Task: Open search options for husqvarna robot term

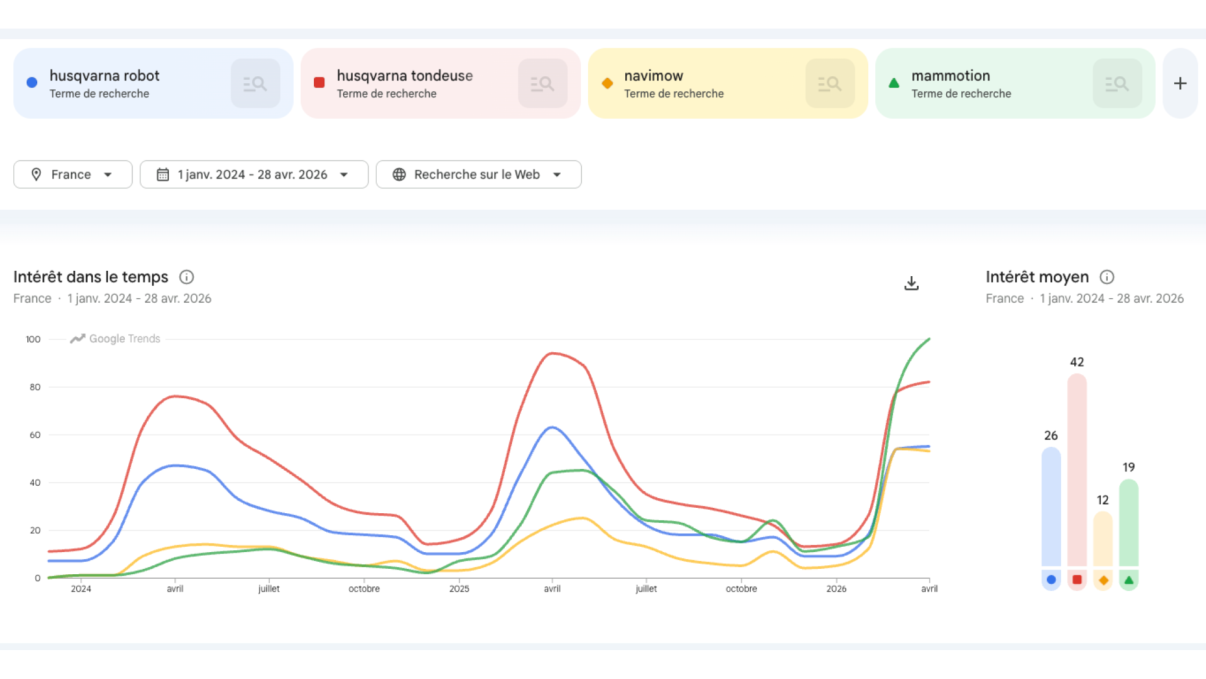Action: 254,83
